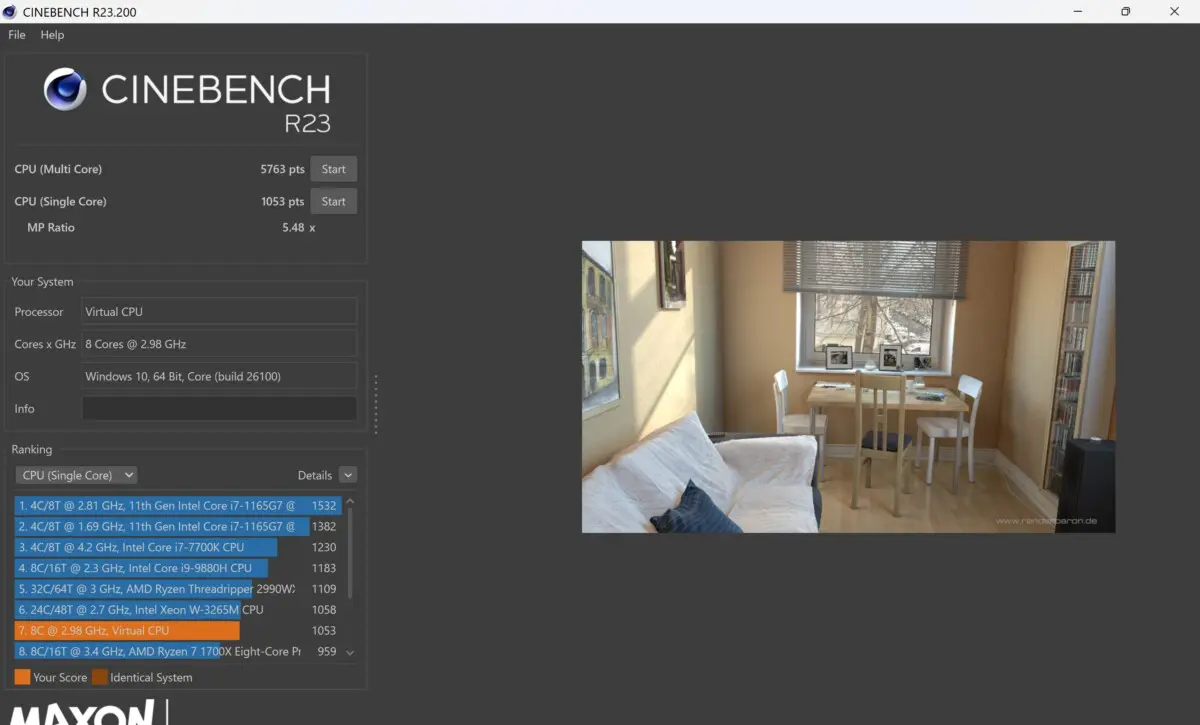
Task: Click the brown Identical System legend swatch
Action: pyautogui.click(x=100, y=677)
